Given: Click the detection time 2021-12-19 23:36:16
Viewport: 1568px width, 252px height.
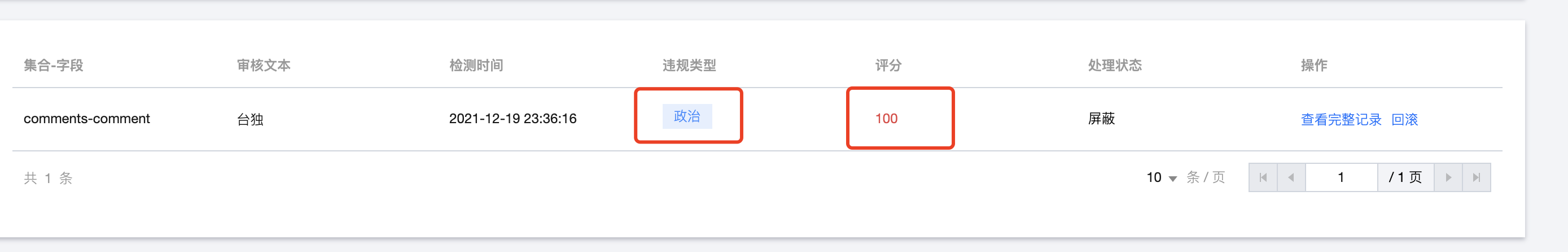Looking at the screenshot, I should pyautogui.click(x=513, y=119).
